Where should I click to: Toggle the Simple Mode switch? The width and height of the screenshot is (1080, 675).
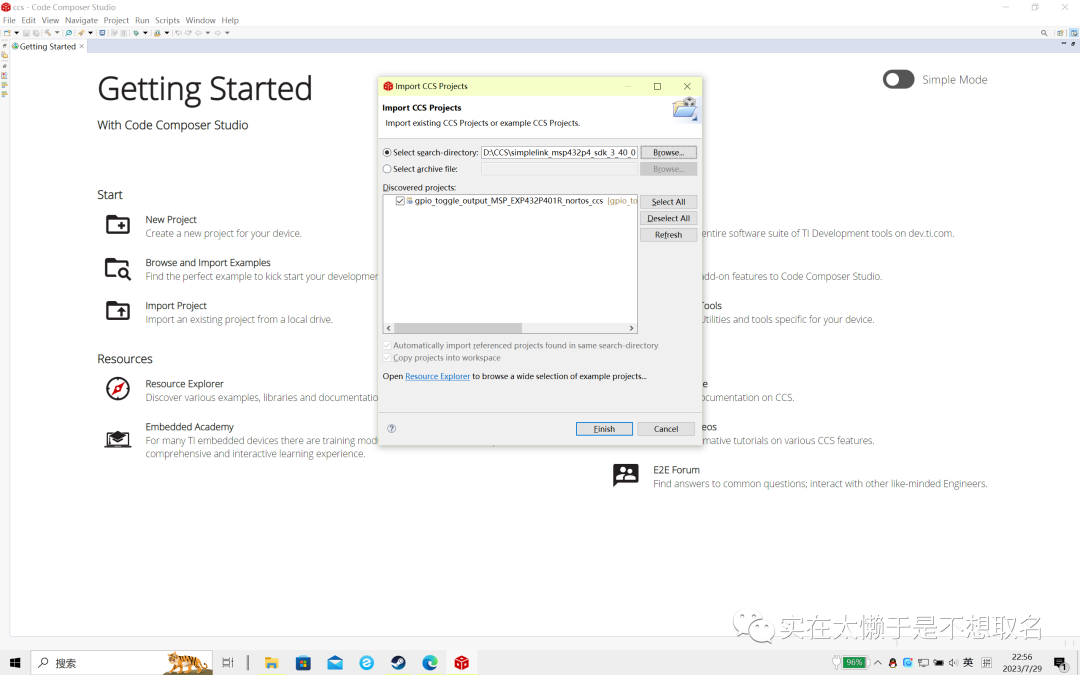(898, 80)
